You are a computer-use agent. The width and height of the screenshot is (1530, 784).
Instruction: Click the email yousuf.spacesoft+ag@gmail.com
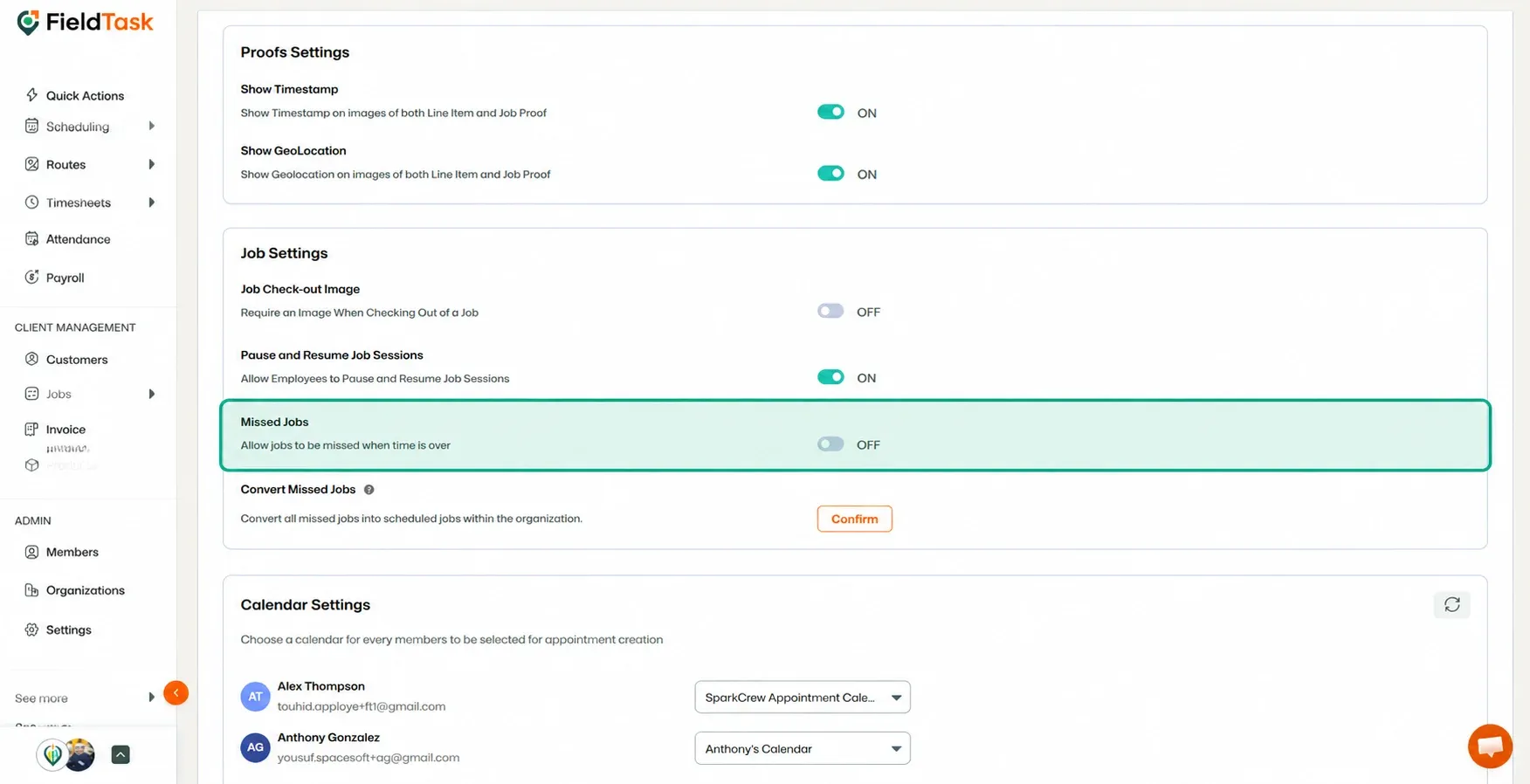tap(369, 758)
